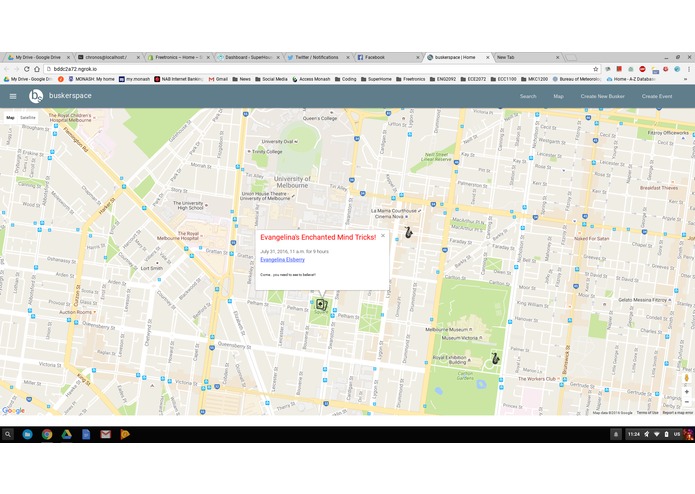695x494 pixels.
Task: Open Create Event page
Action: click(657, 96)
